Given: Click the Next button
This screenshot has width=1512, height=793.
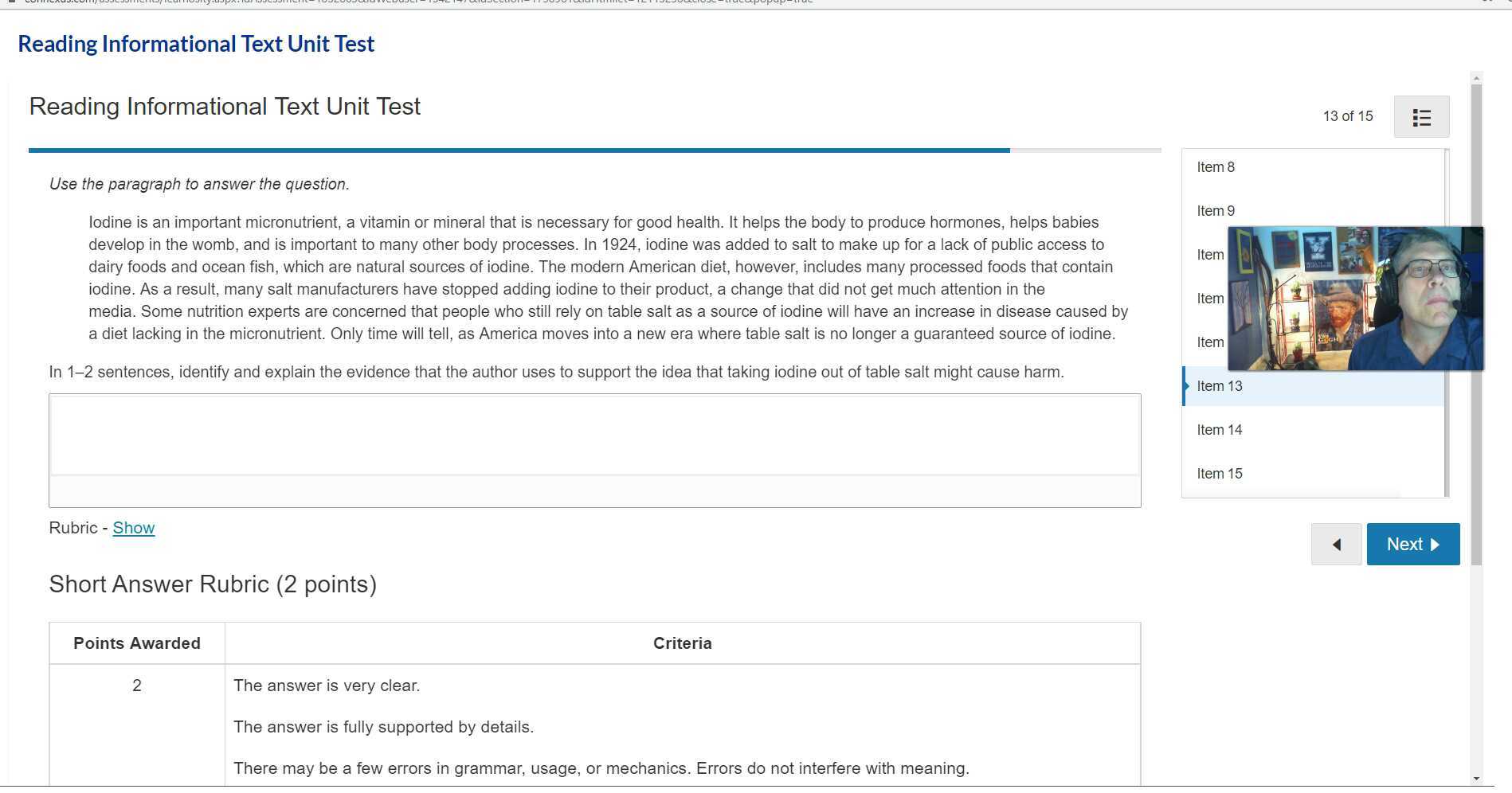Looking at the screenshot, I should click(1412, 545).
